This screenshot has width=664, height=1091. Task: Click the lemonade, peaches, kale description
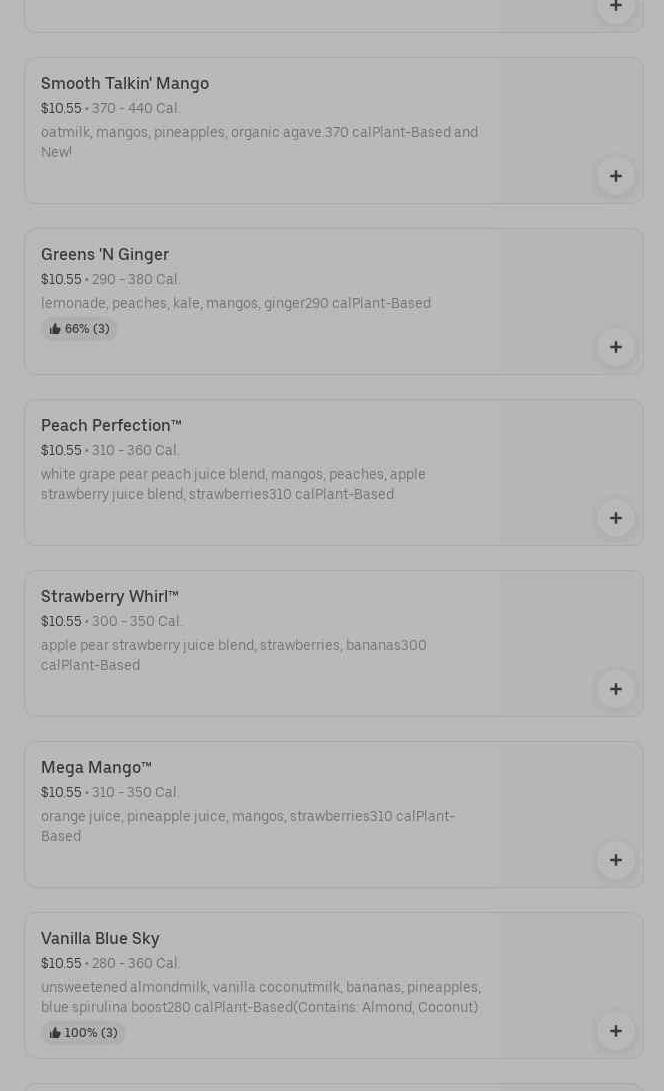tap(236, 304)
